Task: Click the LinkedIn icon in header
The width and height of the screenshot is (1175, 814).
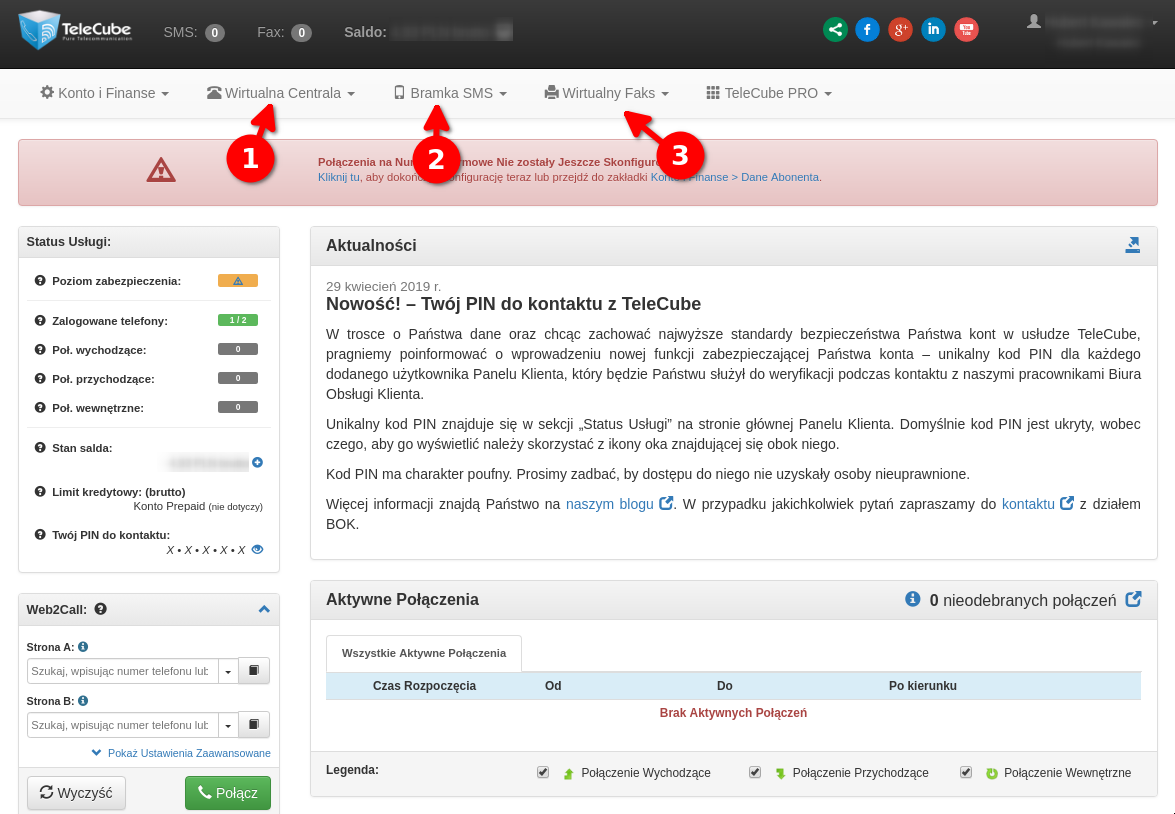Action: (933, 30)
